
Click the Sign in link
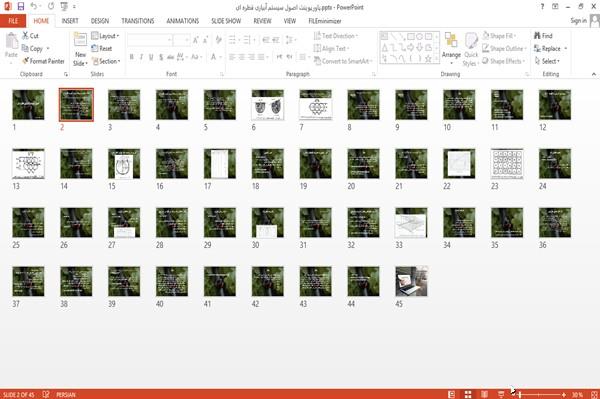click(x=578, y=21)
